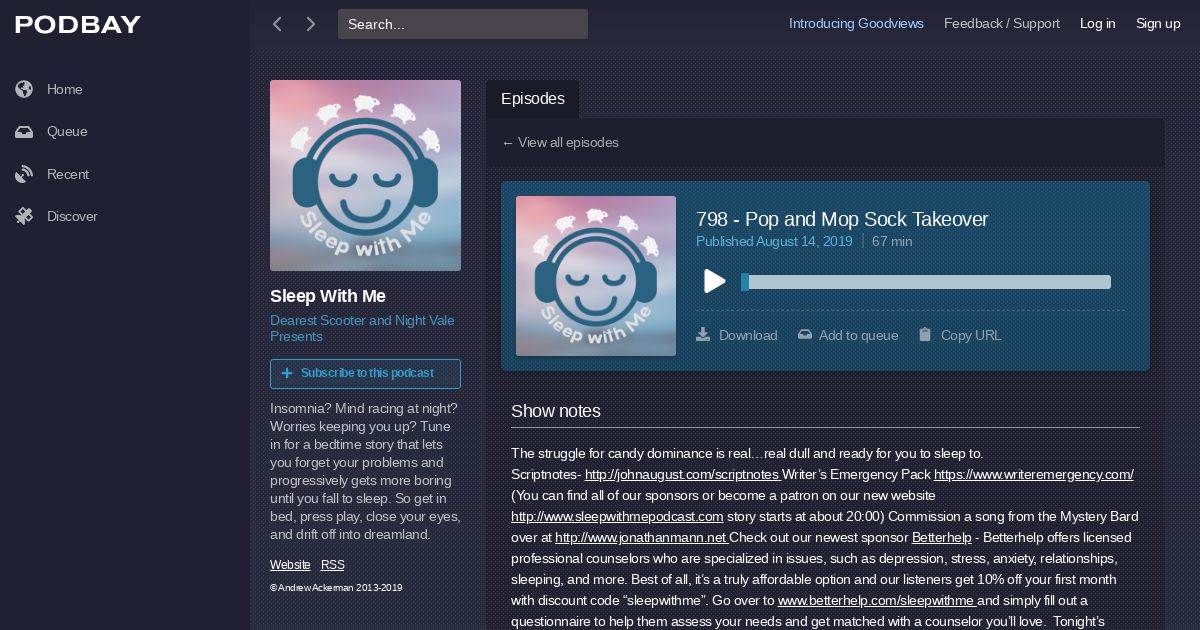Open the podcast Website link
Viewport: 1200px width, 630px height.
(290, 565)
